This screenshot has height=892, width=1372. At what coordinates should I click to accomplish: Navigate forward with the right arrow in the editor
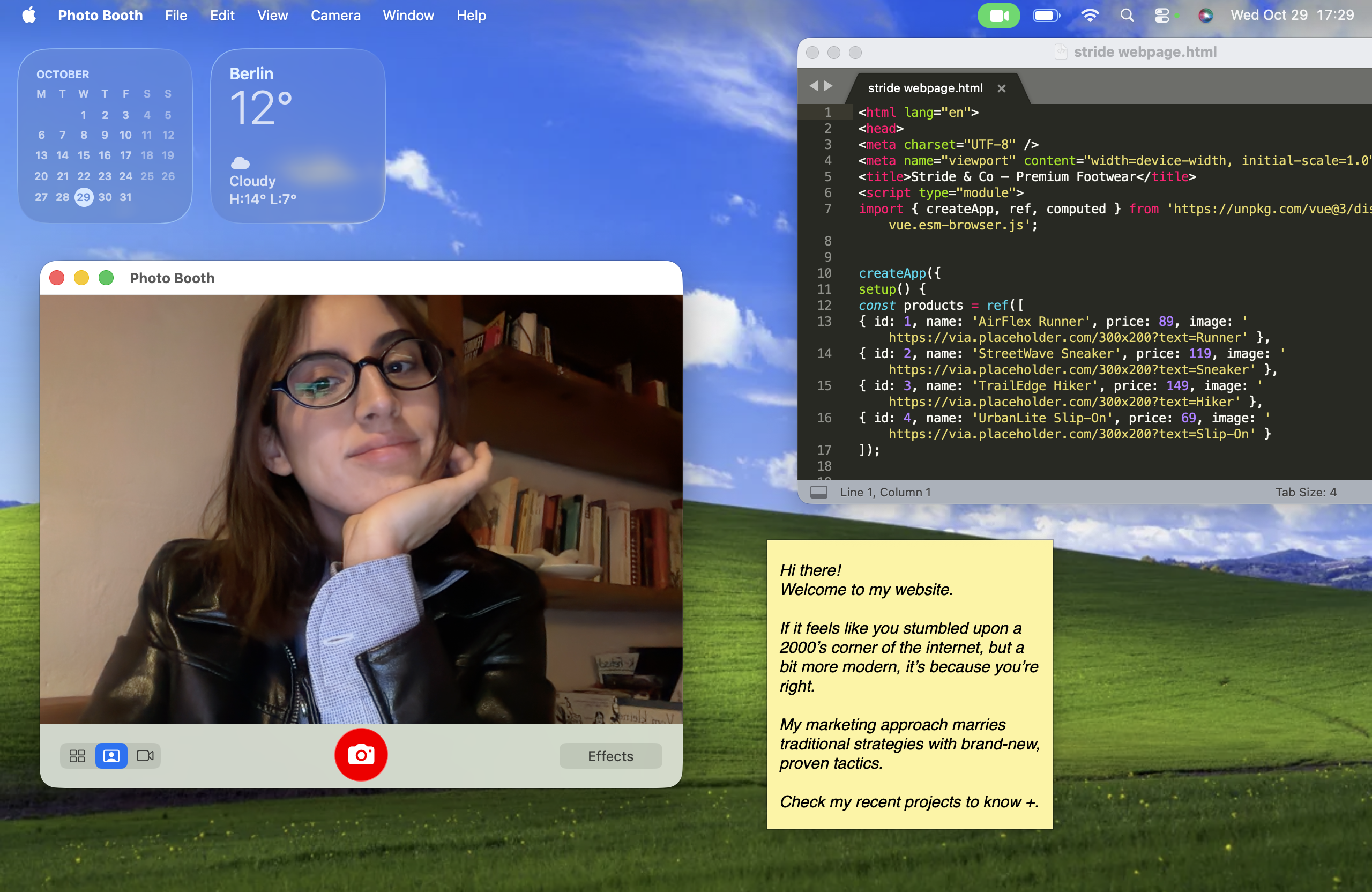pos(829,86)
